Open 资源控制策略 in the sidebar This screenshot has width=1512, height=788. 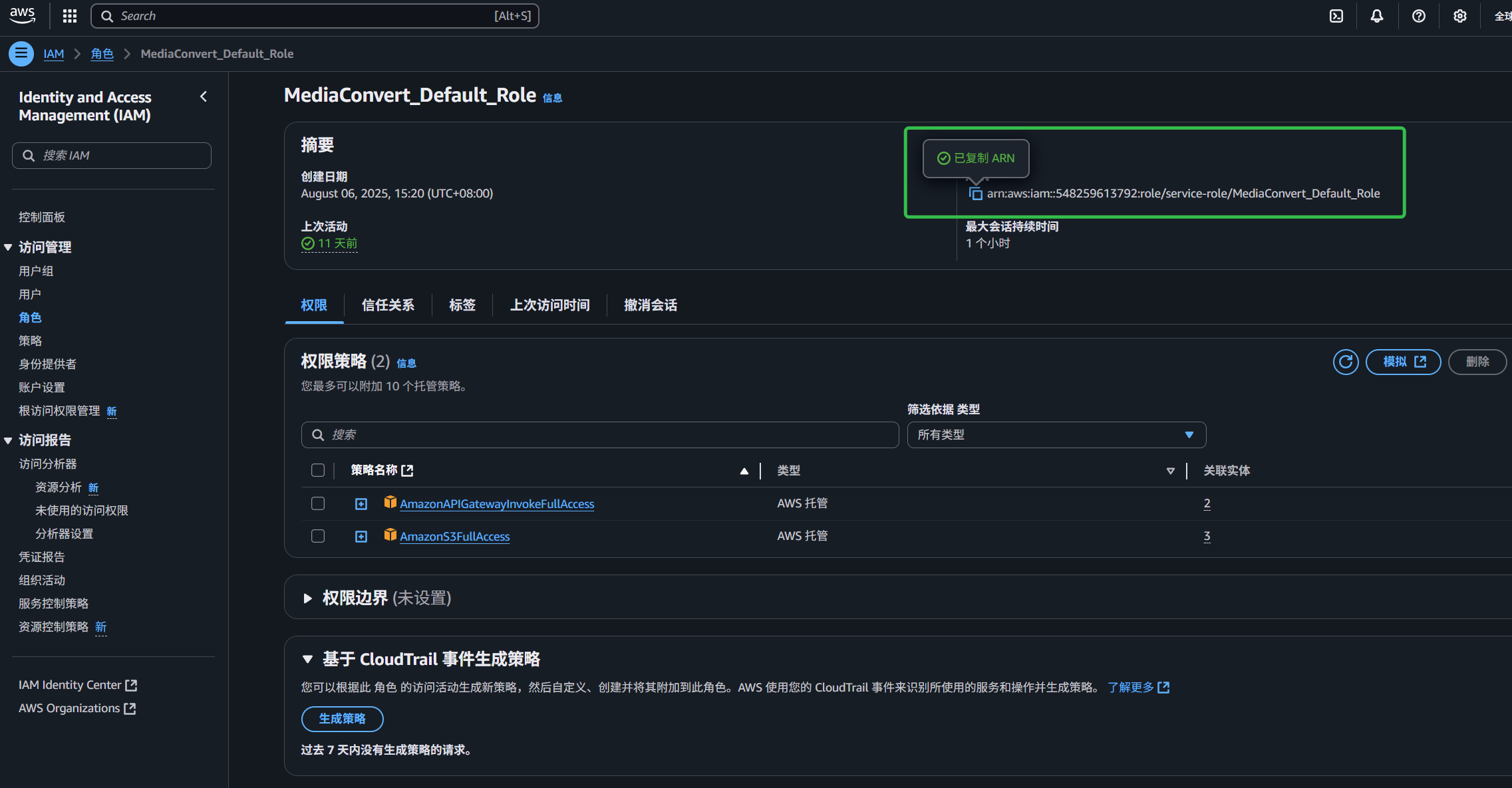(54, 627)
